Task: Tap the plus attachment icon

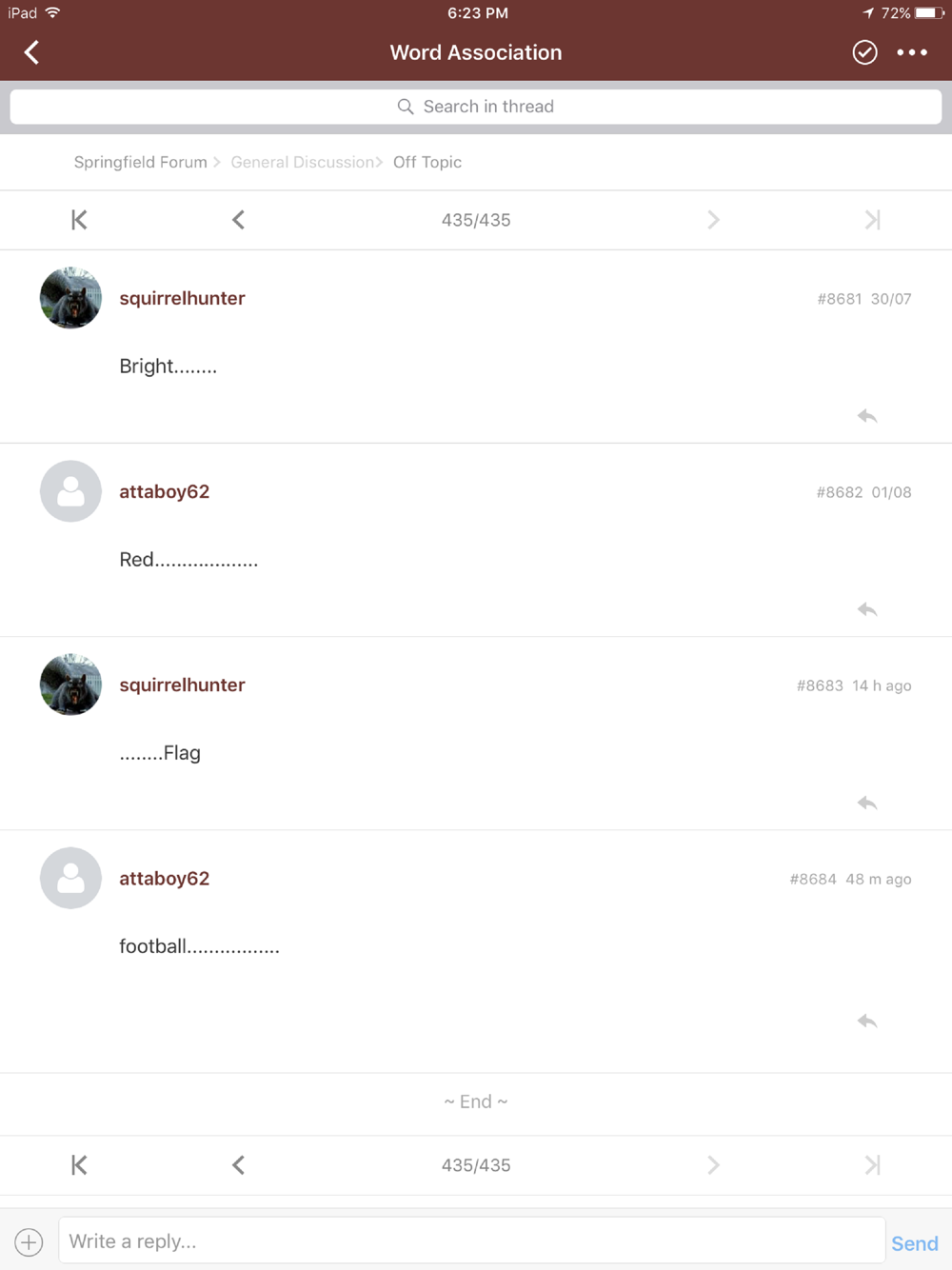Action: click(29, 1241)
